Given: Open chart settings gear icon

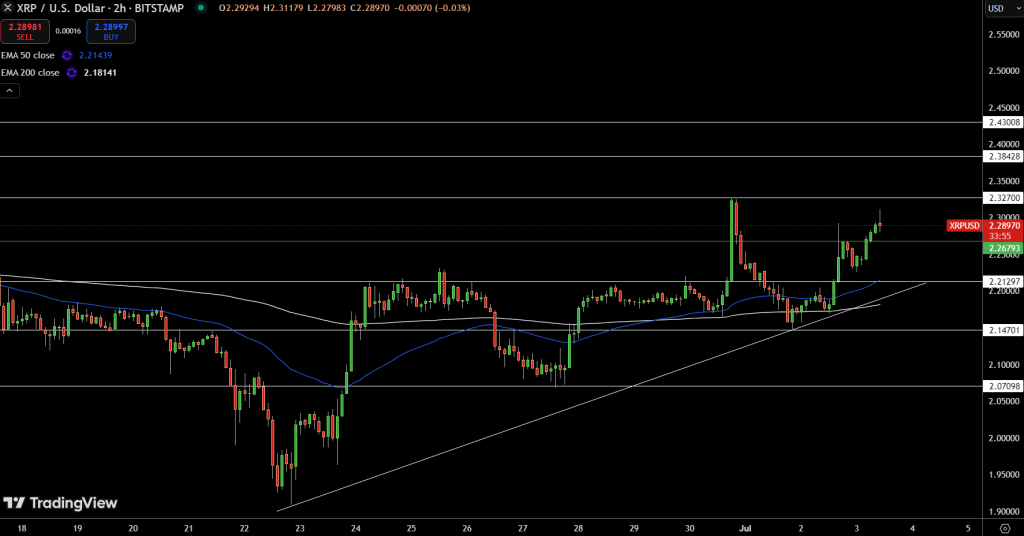Looking at the screenshot, I should point(1005,528).
